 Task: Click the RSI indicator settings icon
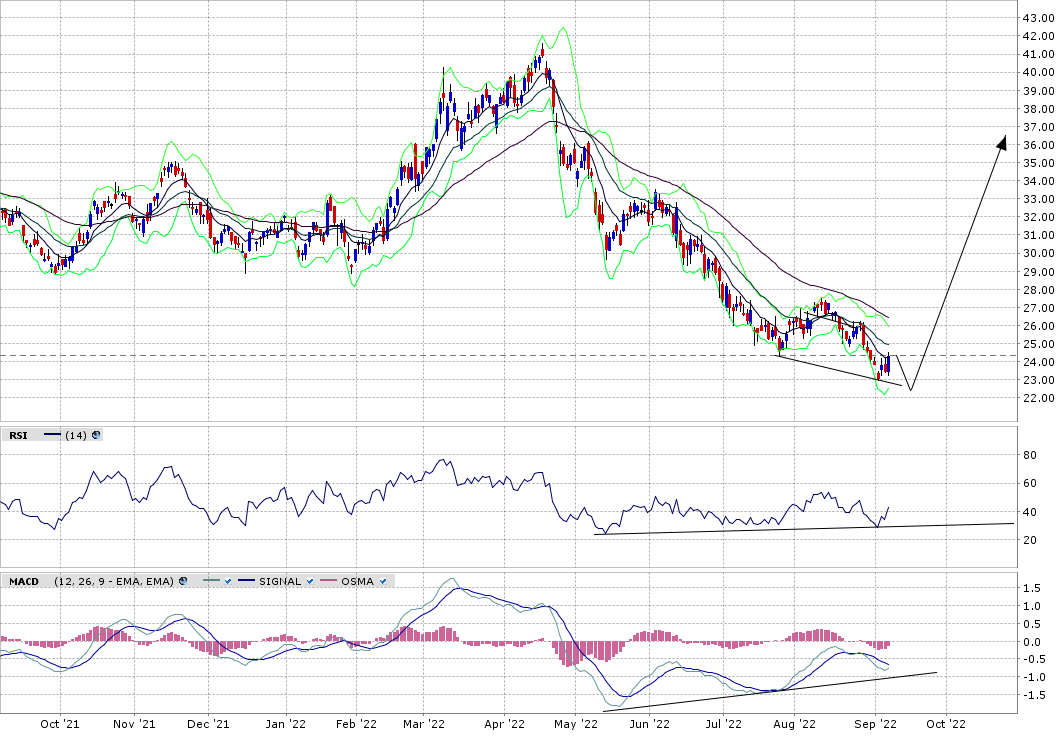click(97, 435)
